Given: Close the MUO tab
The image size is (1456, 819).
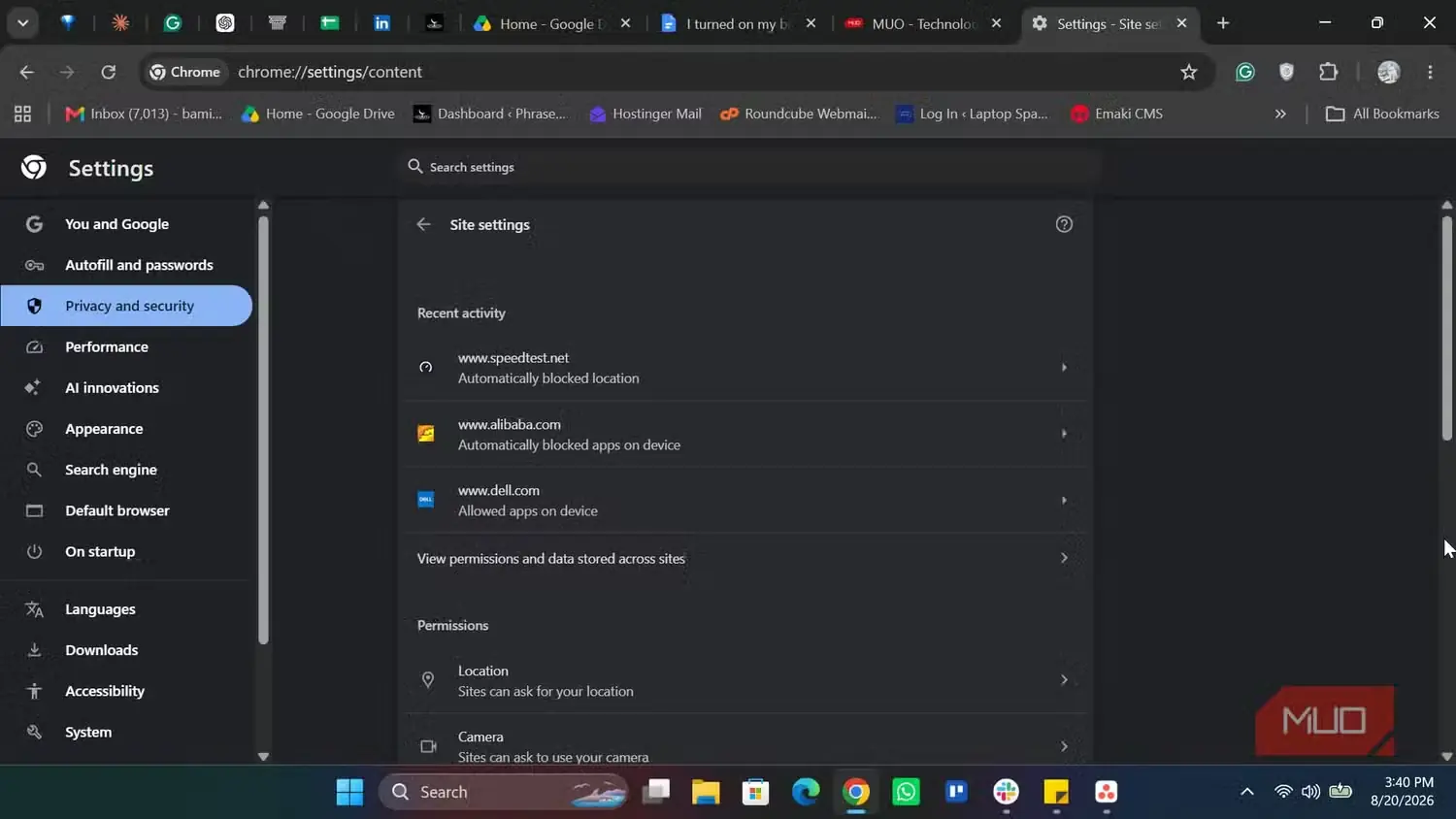Looking at the screenshot, I should (x=996, y=22).
